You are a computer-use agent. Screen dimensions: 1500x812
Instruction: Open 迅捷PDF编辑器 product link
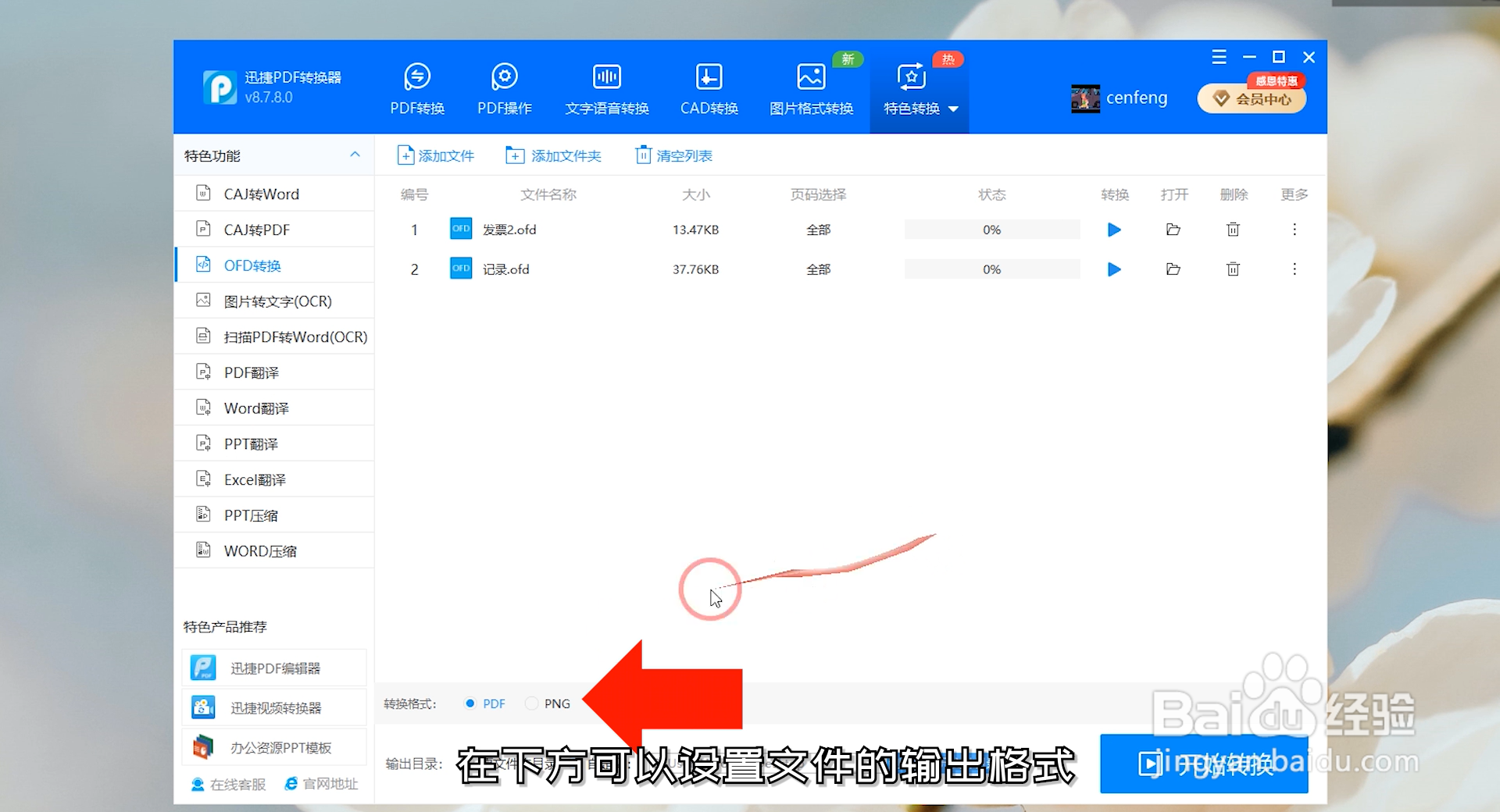274,668
